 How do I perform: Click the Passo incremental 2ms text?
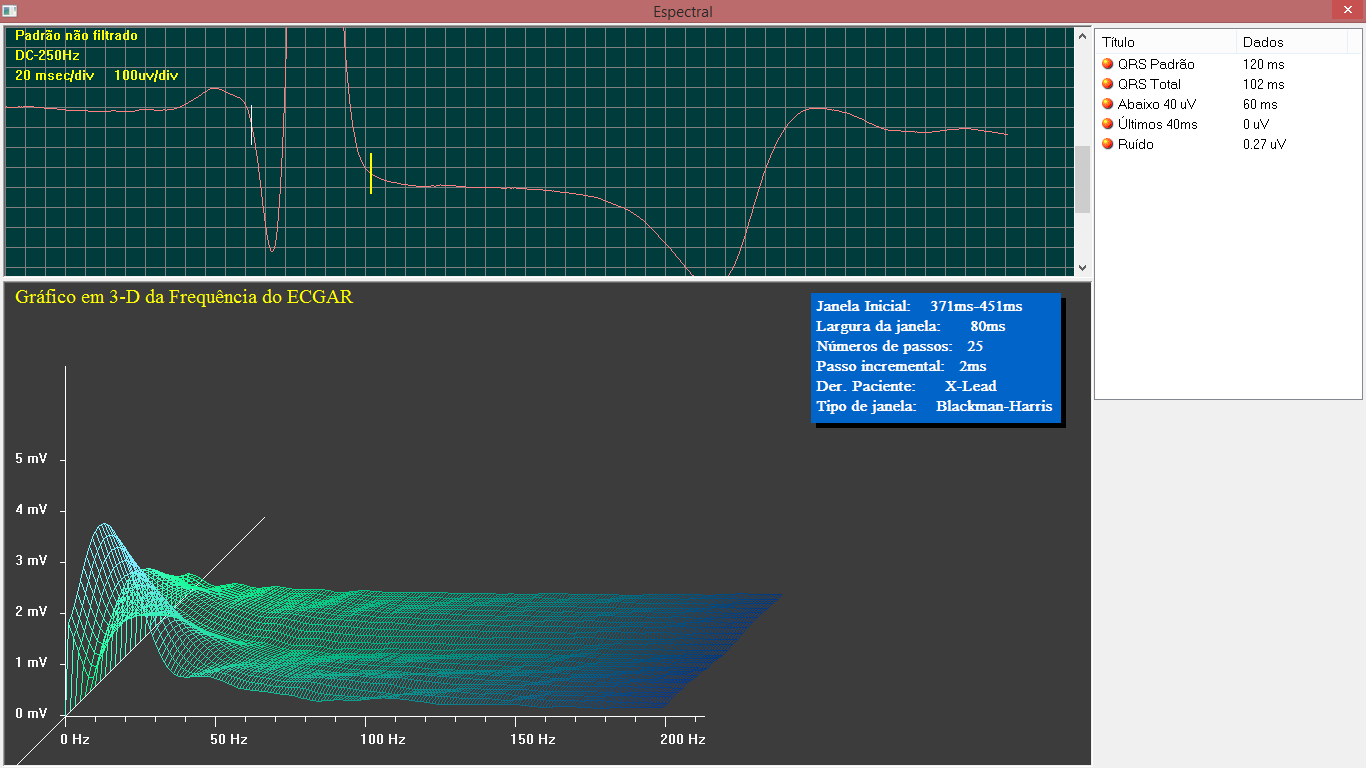point(901,366)
